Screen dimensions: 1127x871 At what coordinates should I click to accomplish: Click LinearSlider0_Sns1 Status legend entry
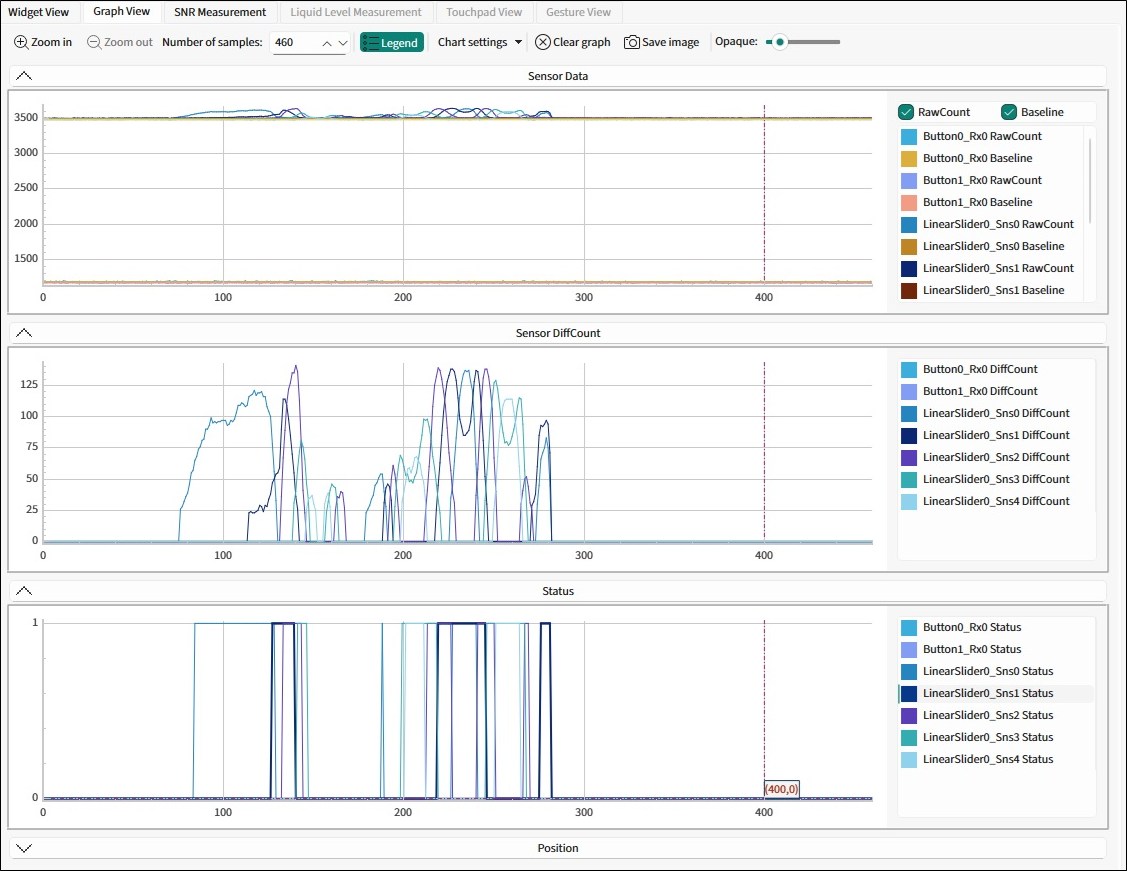point(987,693)
